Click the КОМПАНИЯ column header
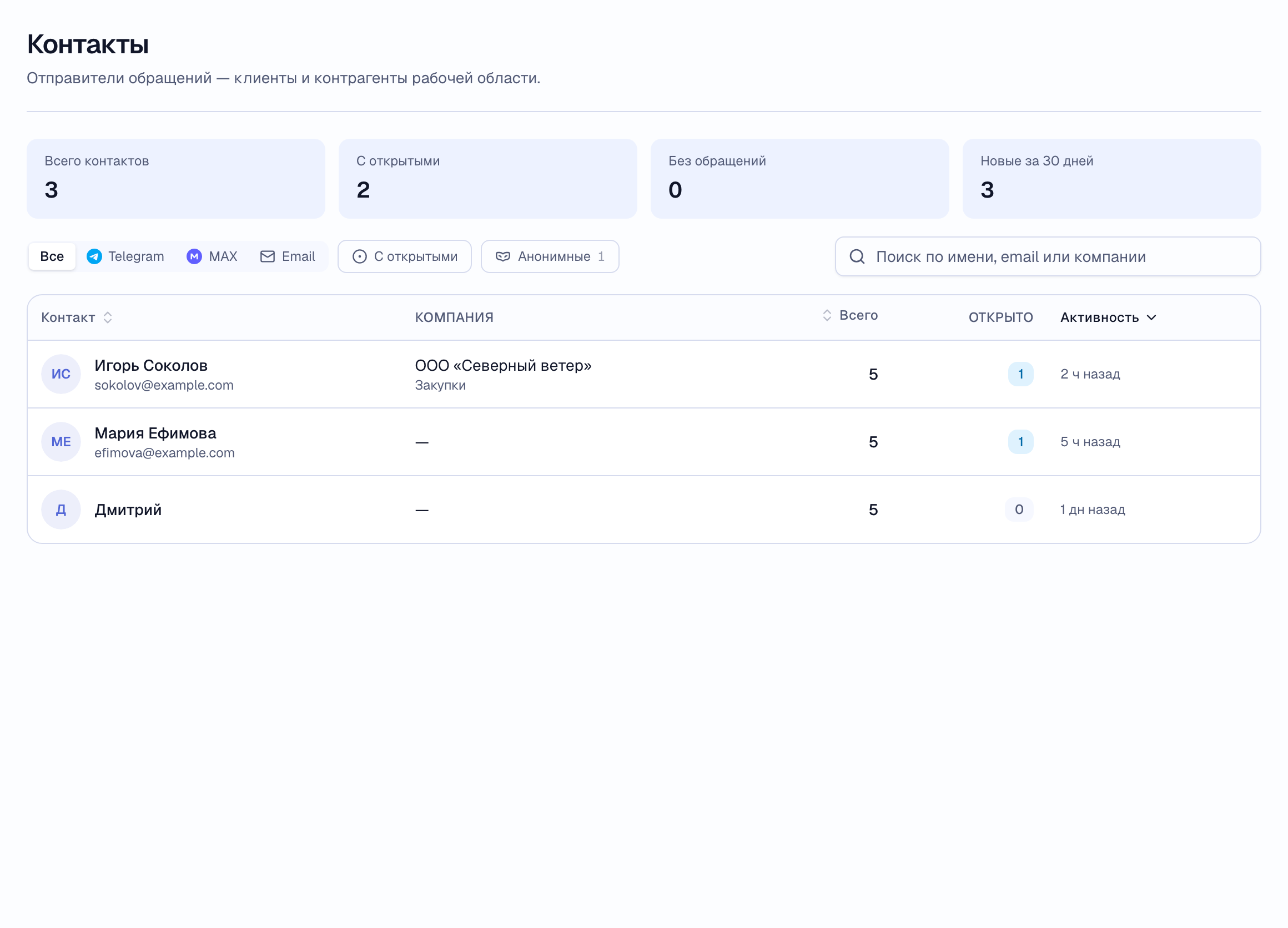The image size is (1288, 928). click(x=454, y=317)
